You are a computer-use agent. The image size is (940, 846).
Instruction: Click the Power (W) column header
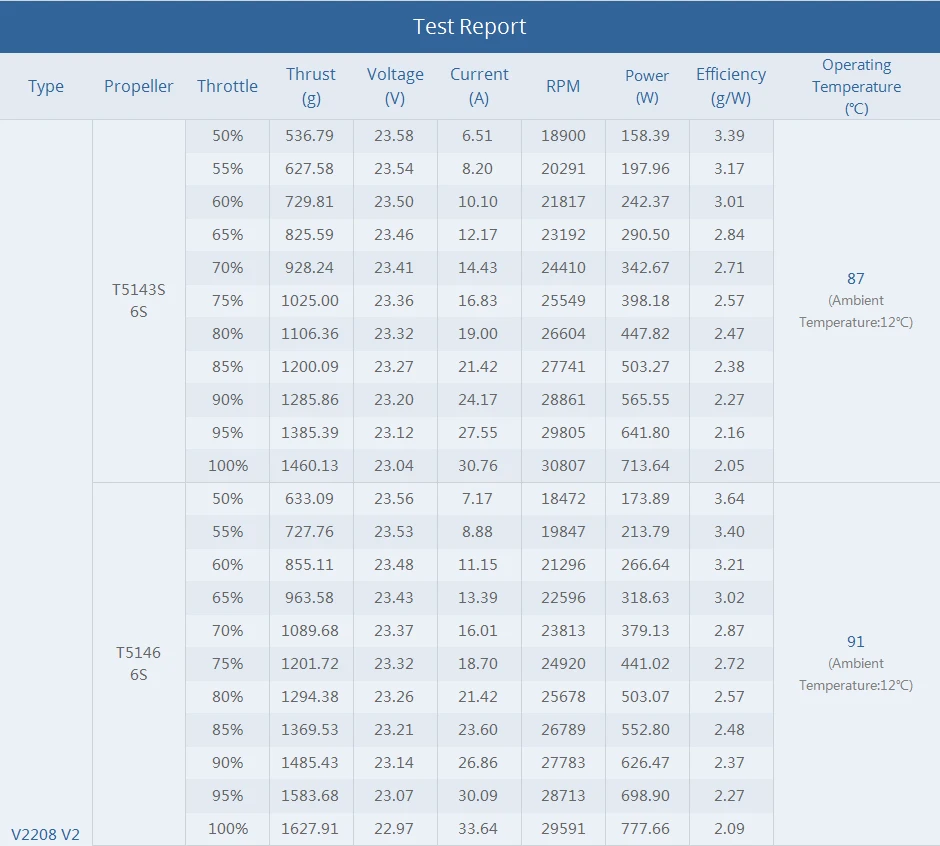point(647,86)
